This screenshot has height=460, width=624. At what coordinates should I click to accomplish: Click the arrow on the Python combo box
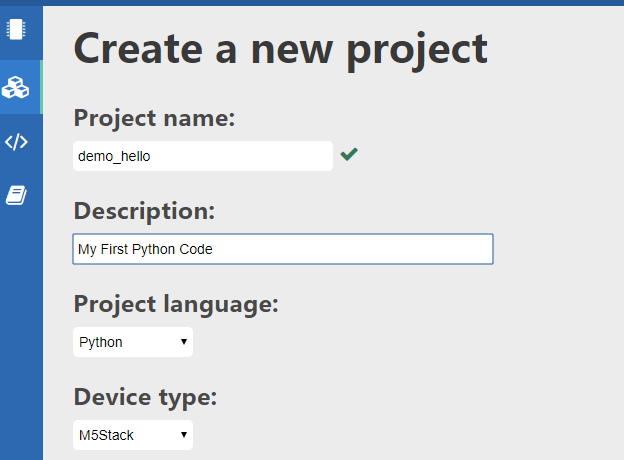coord(183,342)
